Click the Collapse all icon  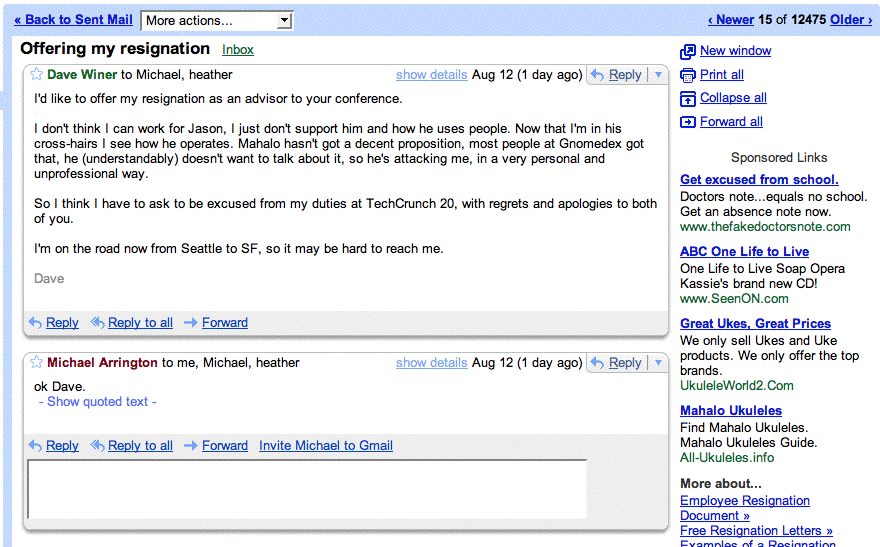click(x=688, y=98)
